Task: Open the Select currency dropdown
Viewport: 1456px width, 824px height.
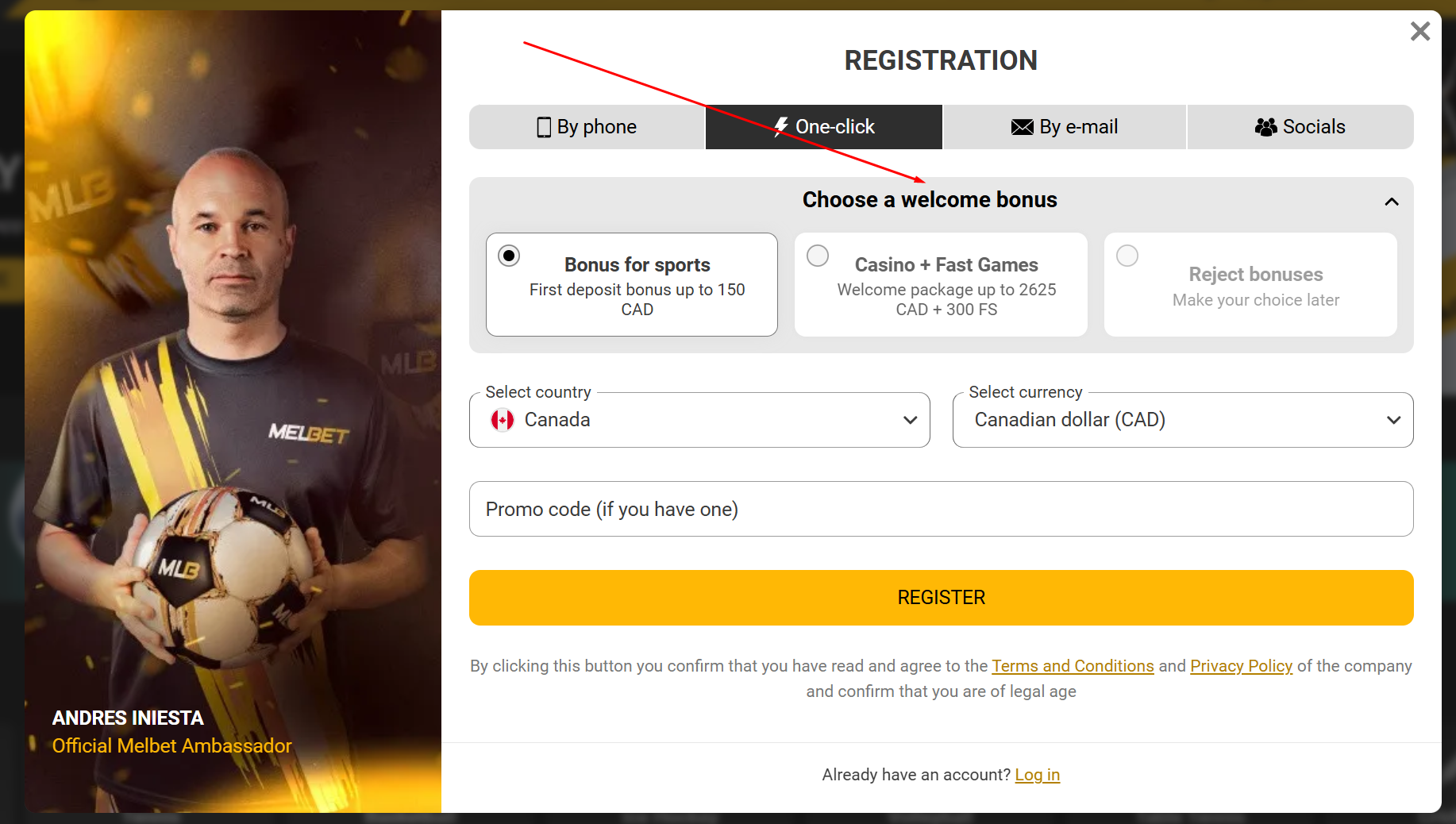Action: tap(1182, 420)
